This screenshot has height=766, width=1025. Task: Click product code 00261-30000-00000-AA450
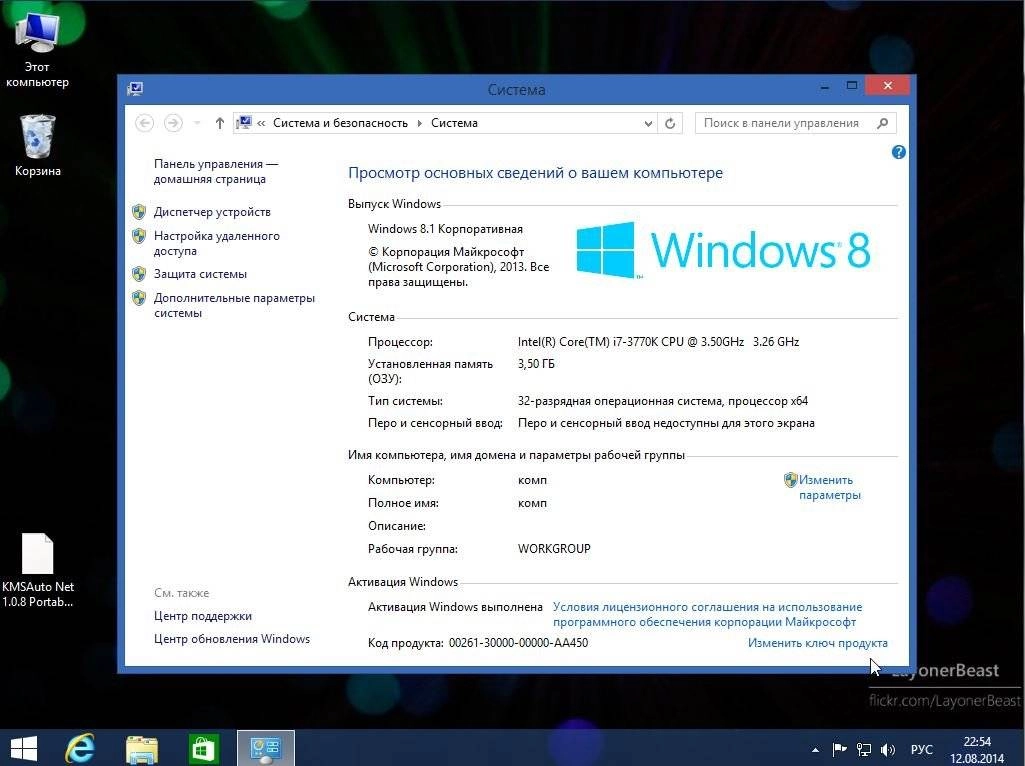pyautogui.click(x=518, y=642)
